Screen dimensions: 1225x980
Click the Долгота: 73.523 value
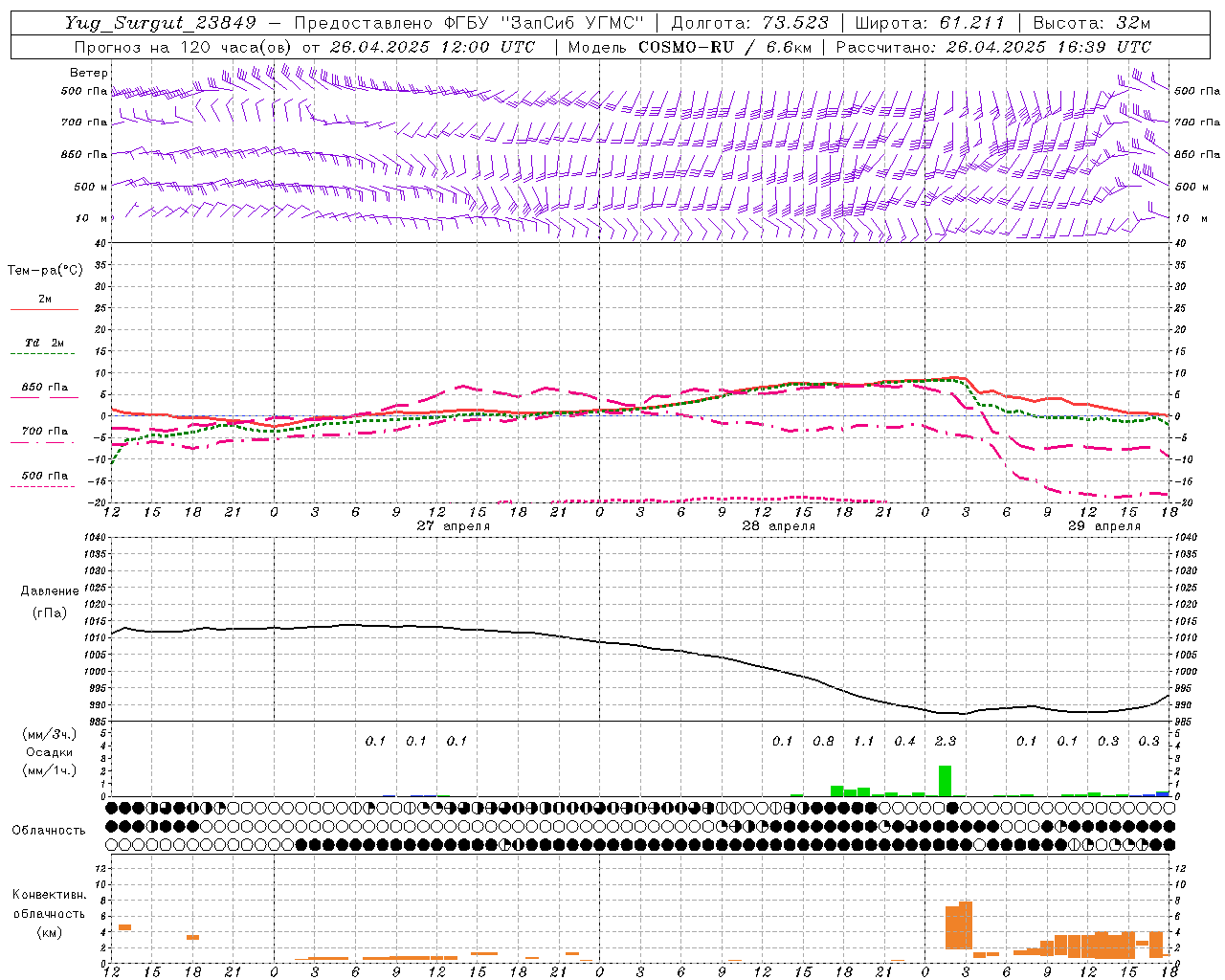[x=750, y=23]
